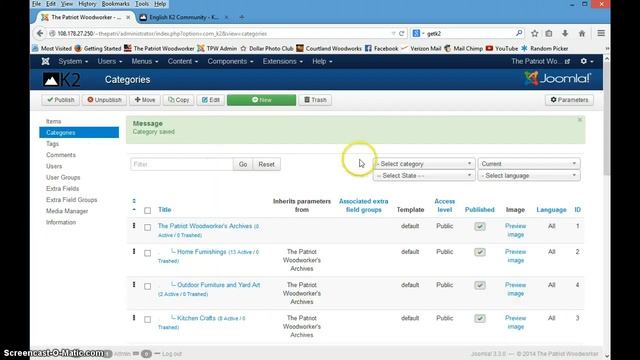
Task: Click the Joomla logo icon in admin menu
Action: [x=45, y=61]
